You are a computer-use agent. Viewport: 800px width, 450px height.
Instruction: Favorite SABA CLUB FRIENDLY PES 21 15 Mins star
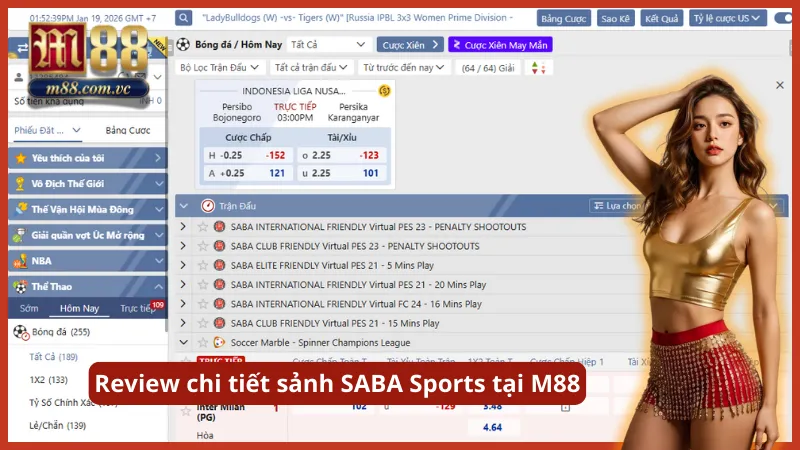pyautogui.click(x=203, y=323)
